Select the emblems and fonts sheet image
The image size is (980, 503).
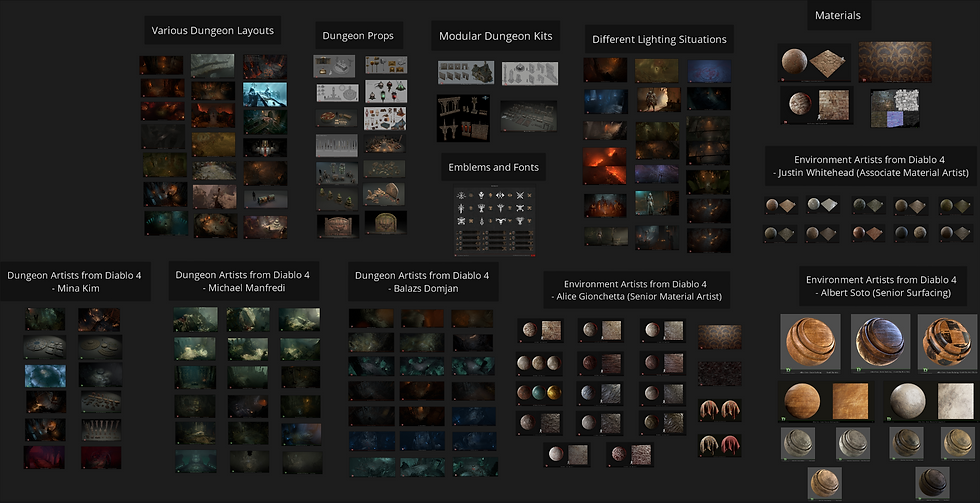495,221
